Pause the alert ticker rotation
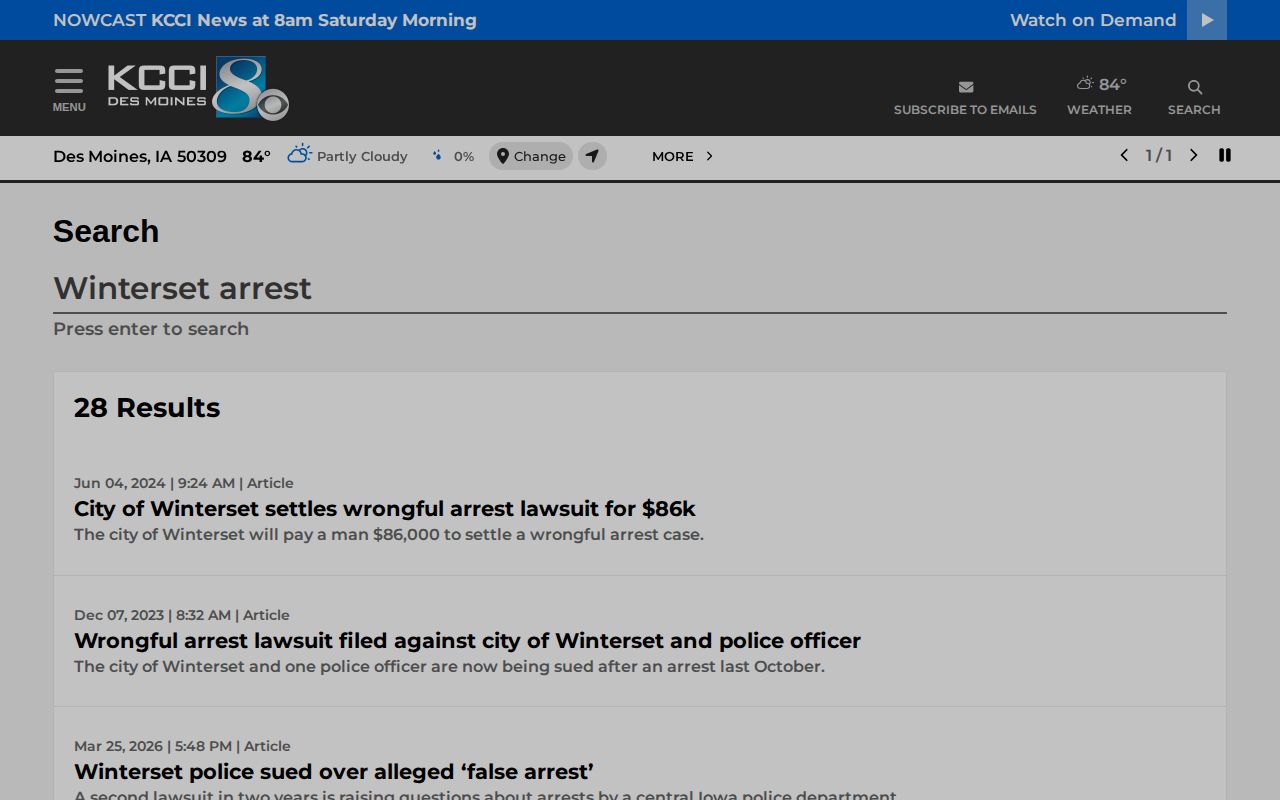1280x800 pixels. tap(1225, 155)
